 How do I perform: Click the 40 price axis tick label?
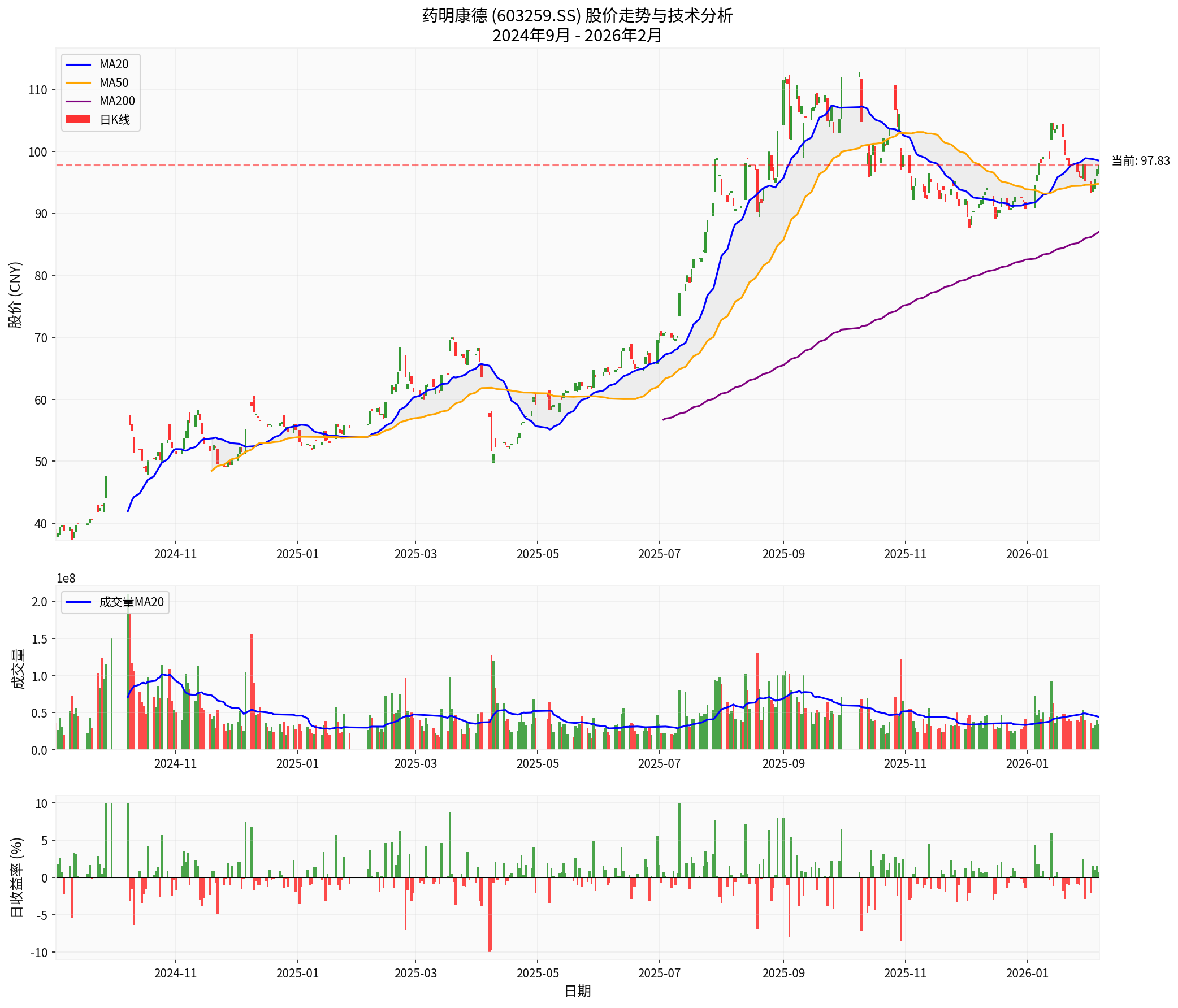[x=41, y=523]
